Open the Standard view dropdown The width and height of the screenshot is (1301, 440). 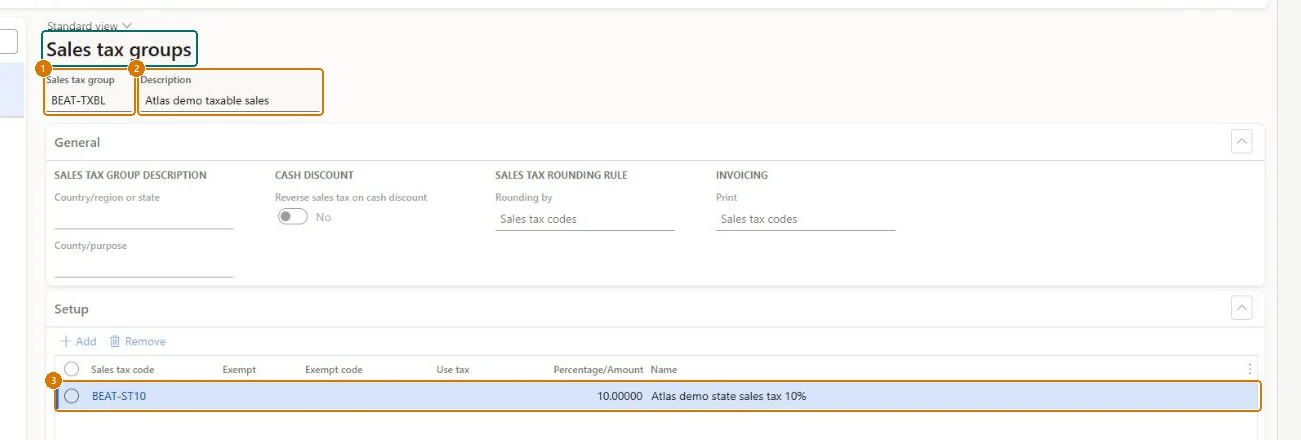click(89, 26)
